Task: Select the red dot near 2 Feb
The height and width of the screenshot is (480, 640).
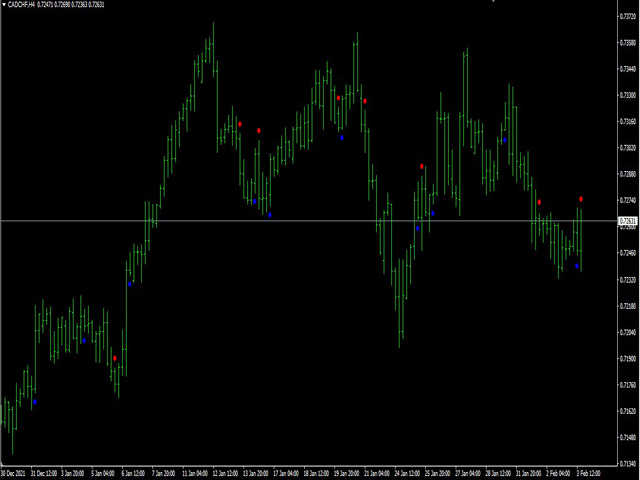Action: pyautogui.click(x=539, y=202)
